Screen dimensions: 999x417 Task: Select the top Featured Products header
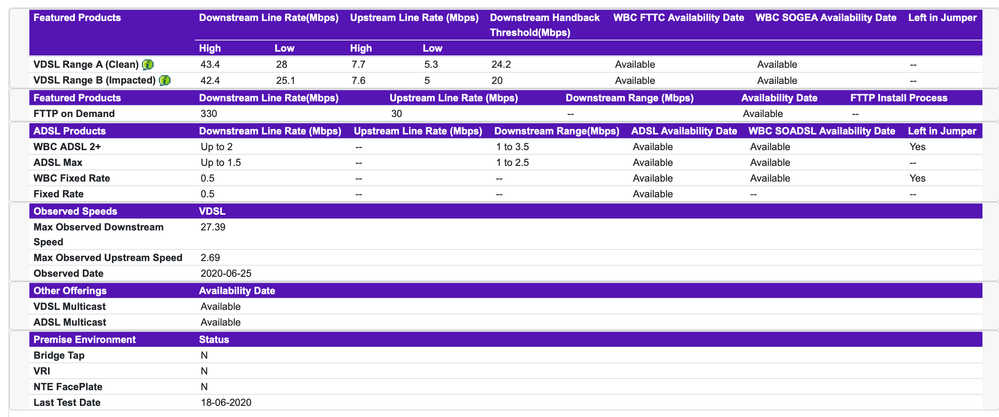pos(77,18)
